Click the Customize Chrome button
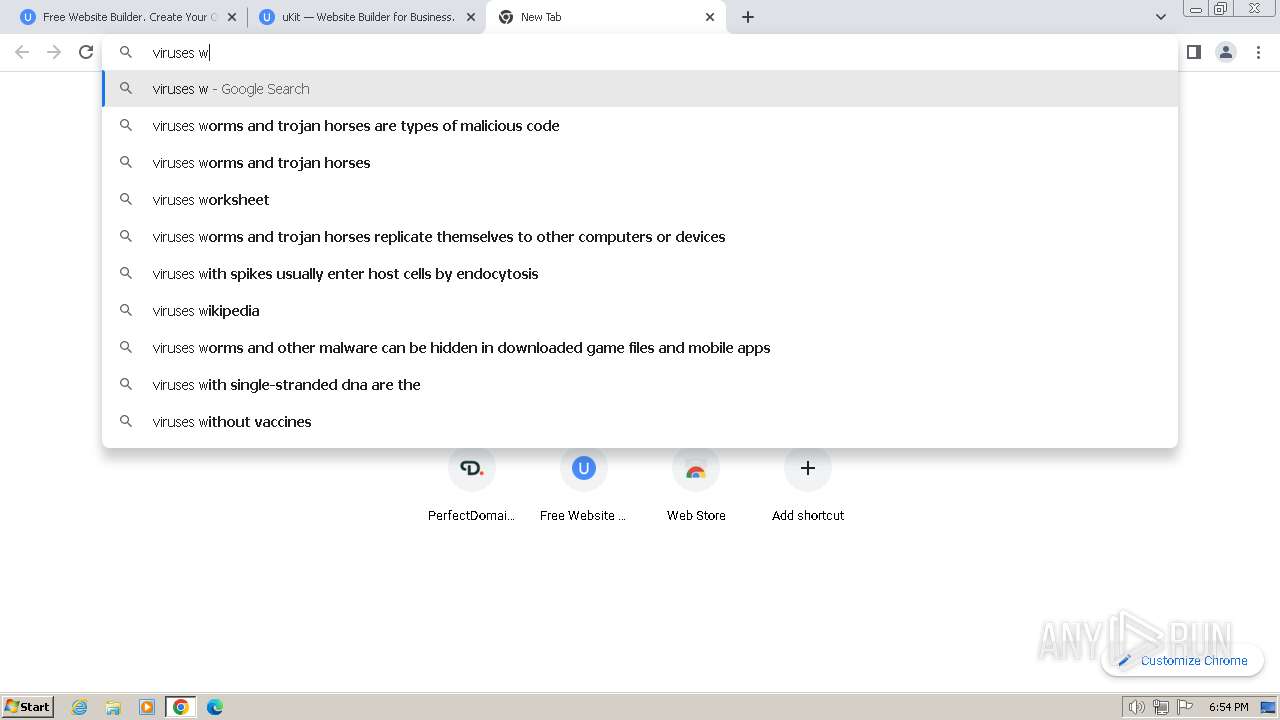1280x720 pixels. 1183,660
